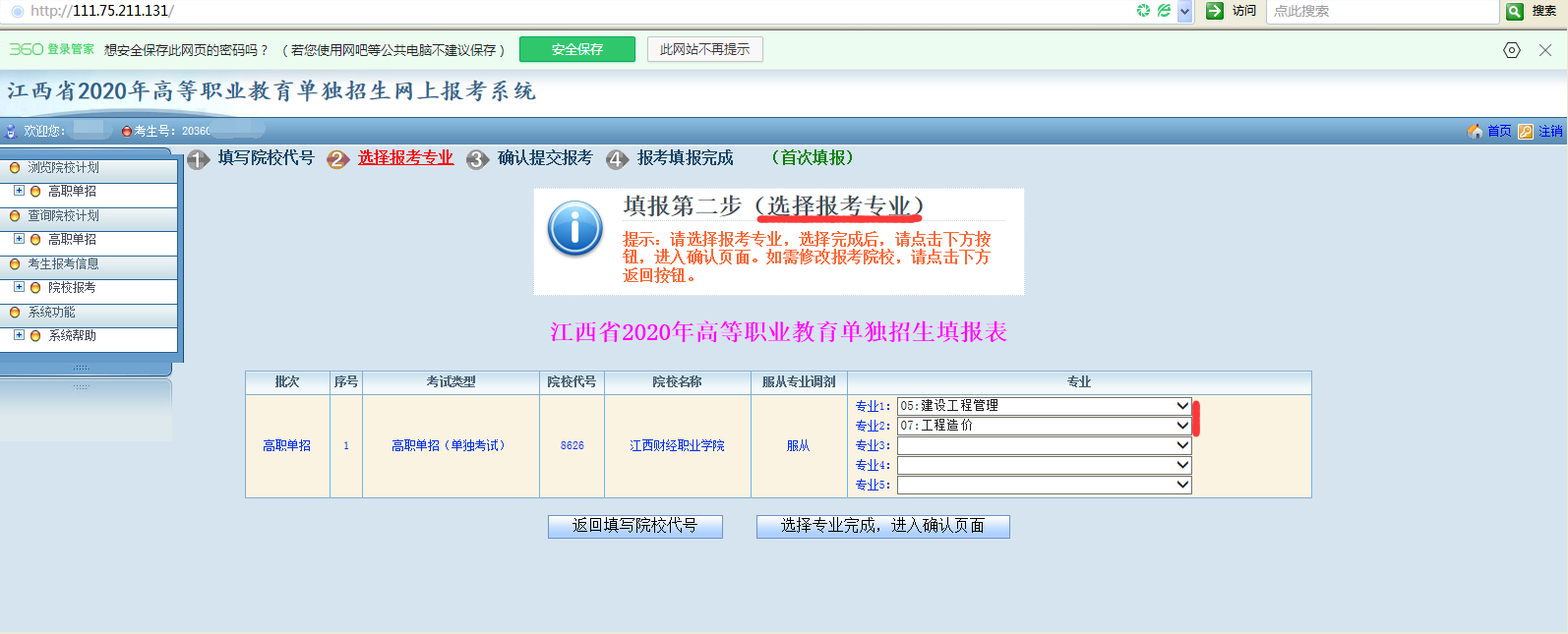
Task: Open the 专业5 dropdown list
Action: pyautogui.click(x=1182, y=485)
